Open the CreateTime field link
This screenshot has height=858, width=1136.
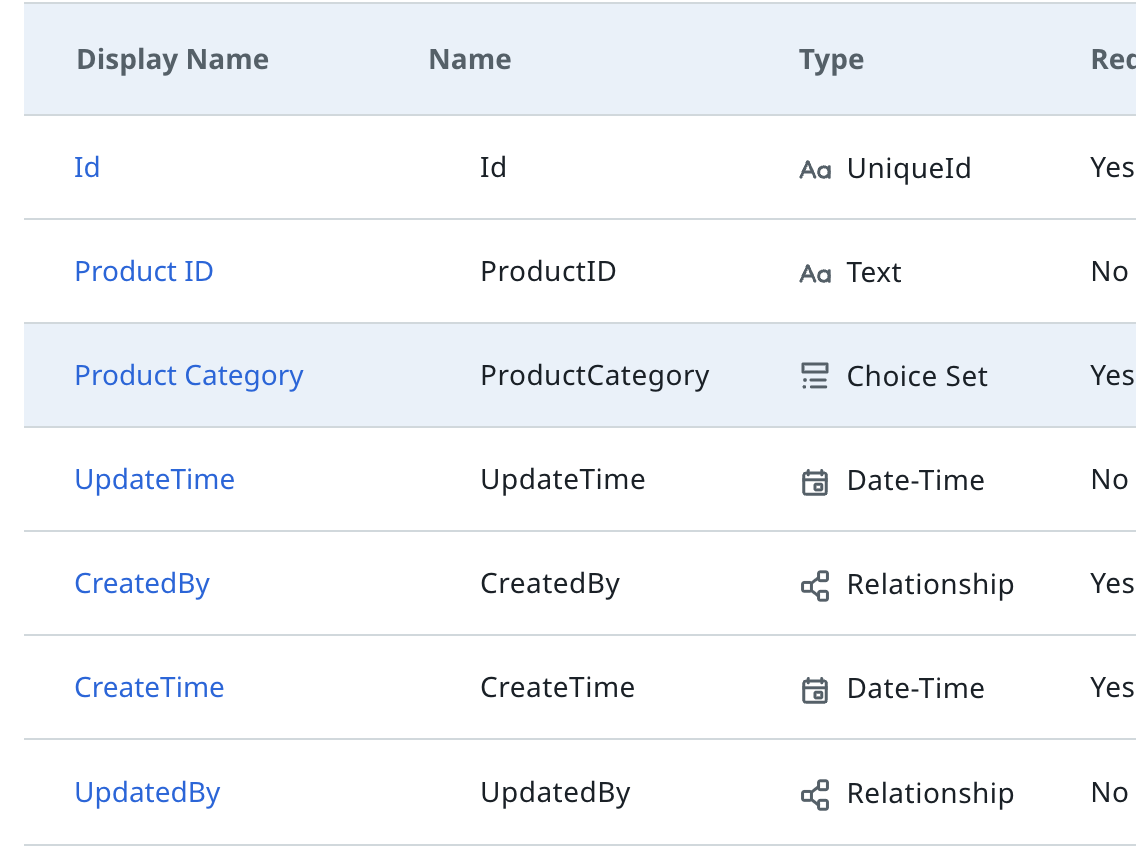pyautogui.click(x=149, y=687)
